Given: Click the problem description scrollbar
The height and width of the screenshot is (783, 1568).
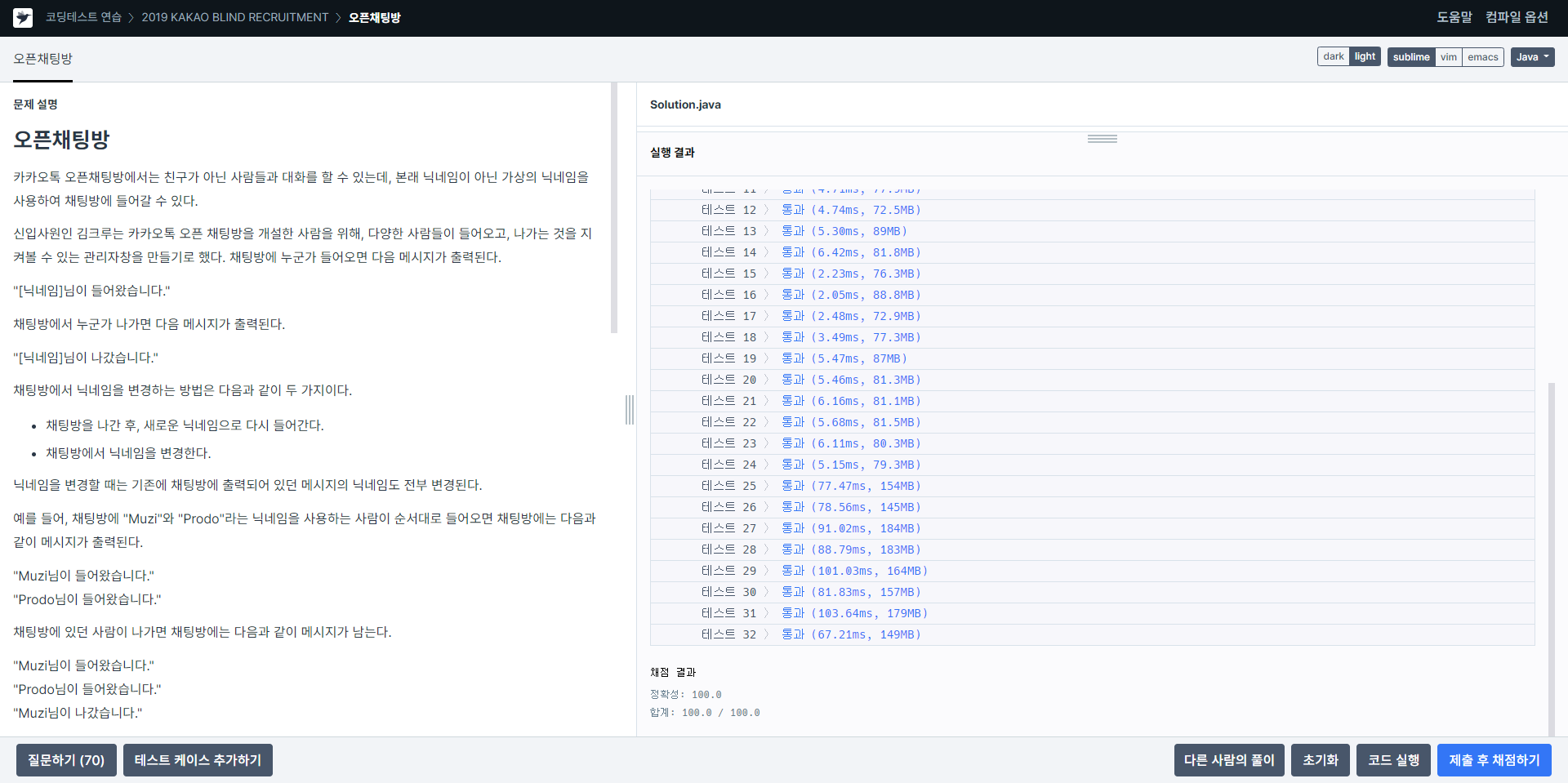Looking at the screenshot, I should tap(614, 207).
